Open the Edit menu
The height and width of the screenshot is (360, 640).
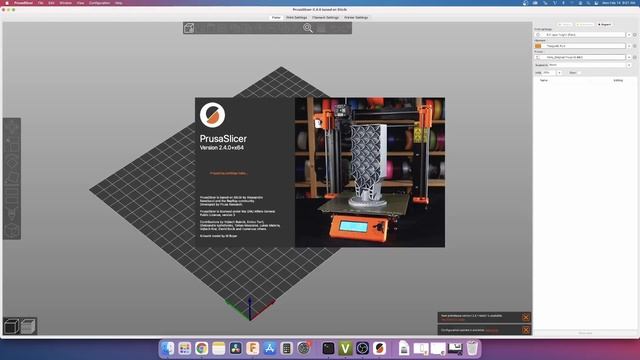click(x=51, y=3)
